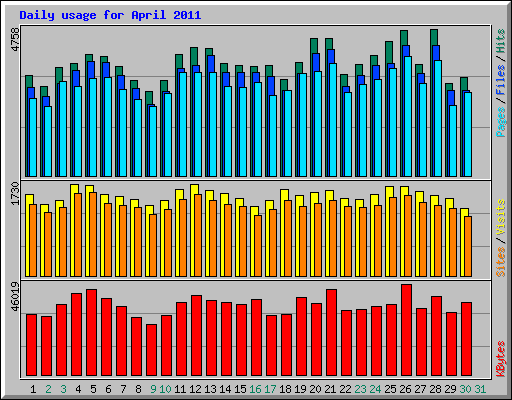Click the cyan pages bar for day 26
Viewport: 512px width, 400px height.
pyautogui.click(x=408, y=116)
